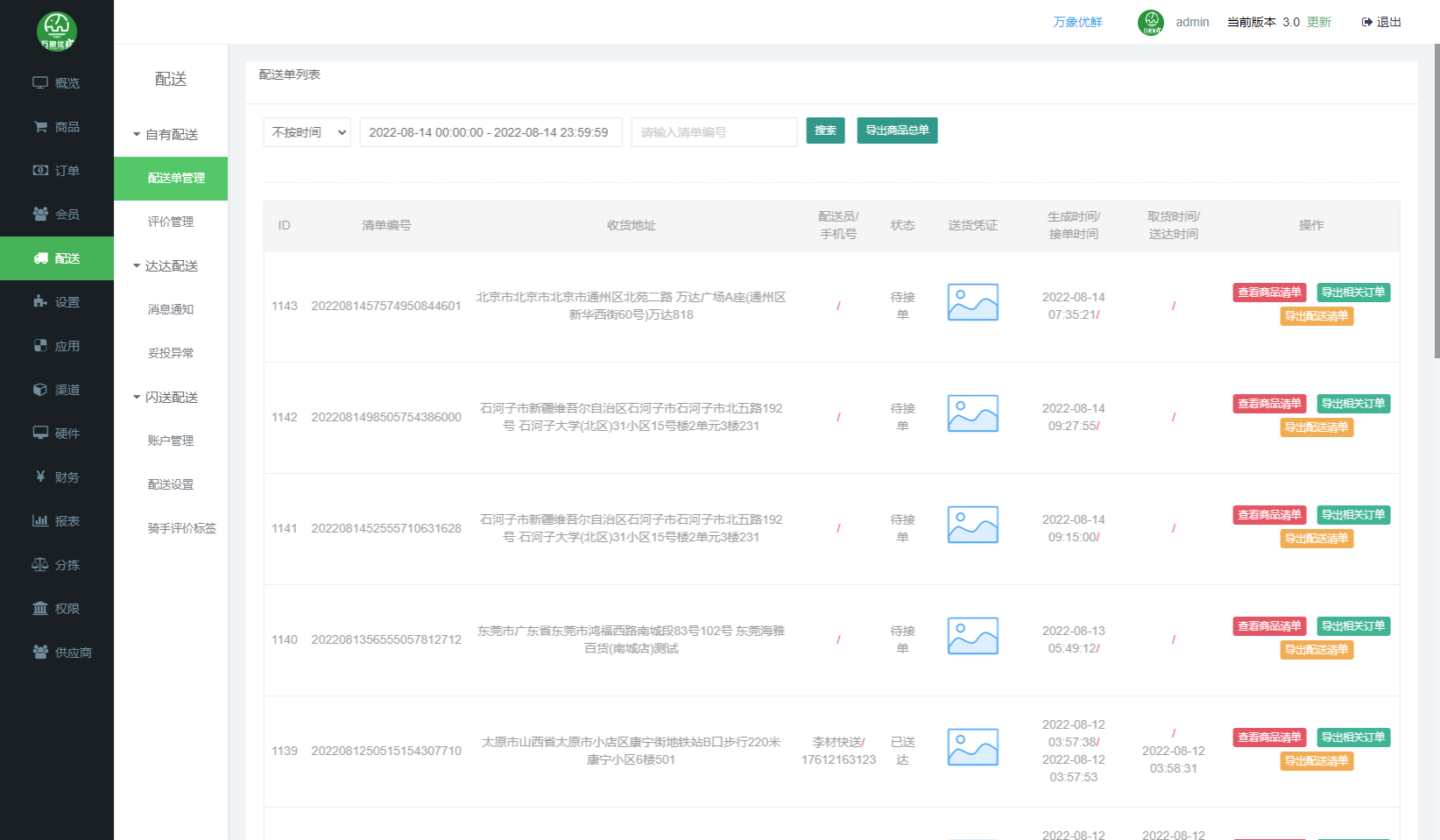The width and height of the screenshot is (1440, 840).
Task: Click the 权限 bank building icon
Action: point(40,609)
